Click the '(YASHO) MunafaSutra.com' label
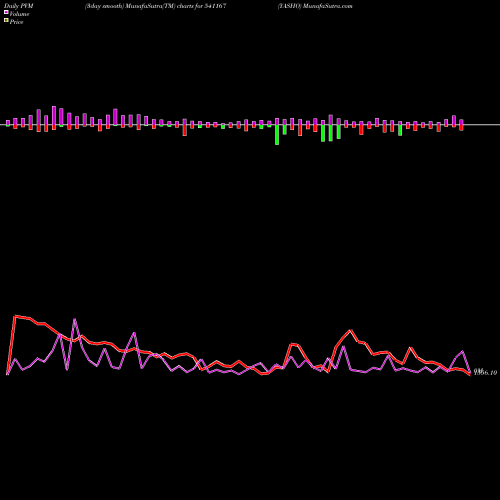This screenshot has width=500, height=500. click(x=315, y=6)
